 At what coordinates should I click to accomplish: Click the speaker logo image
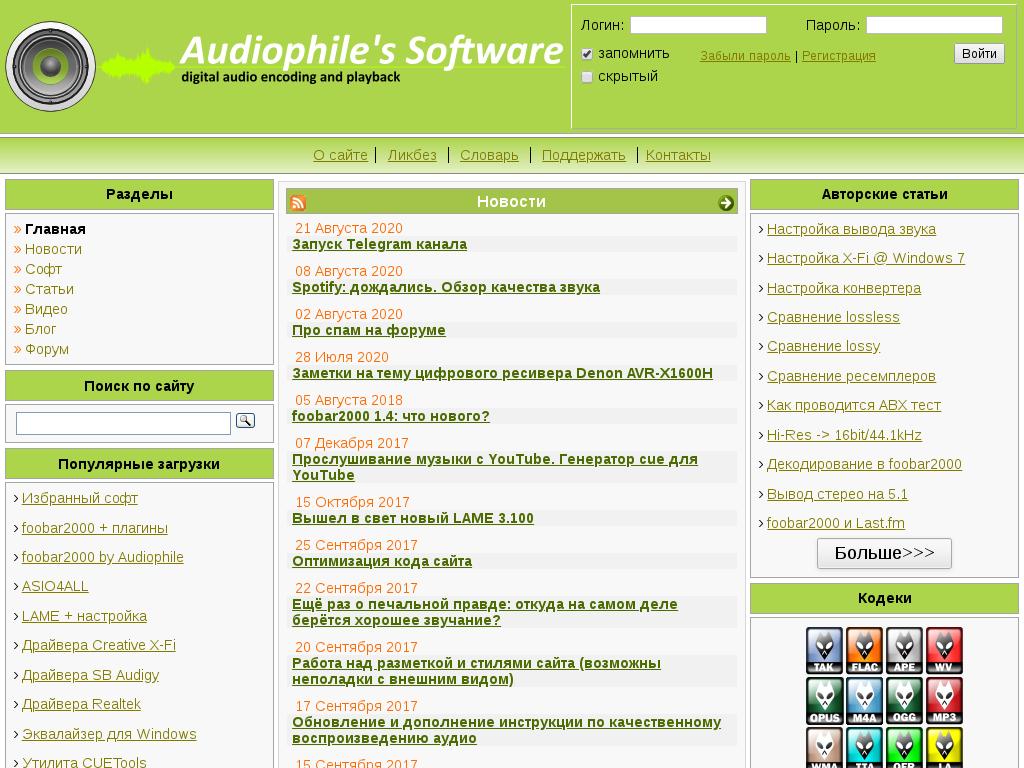point(50,66)
